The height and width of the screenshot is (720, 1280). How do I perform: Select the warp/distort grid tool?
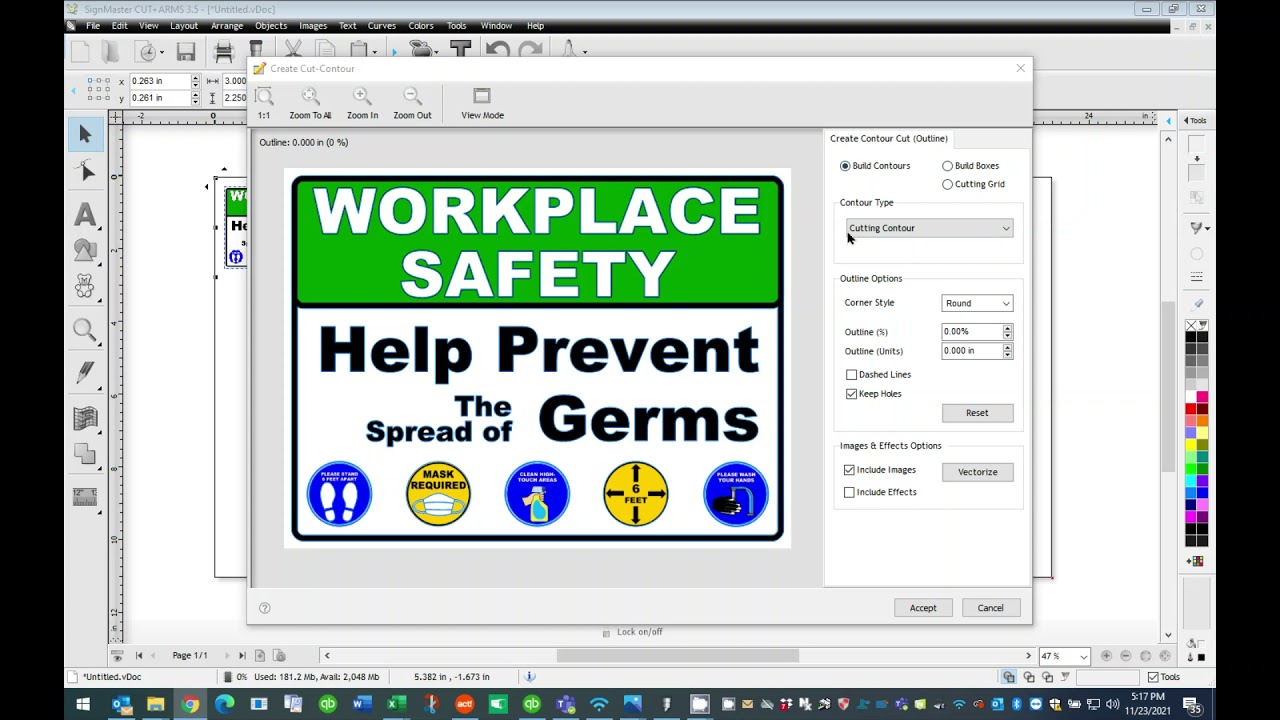pos(85,418)
